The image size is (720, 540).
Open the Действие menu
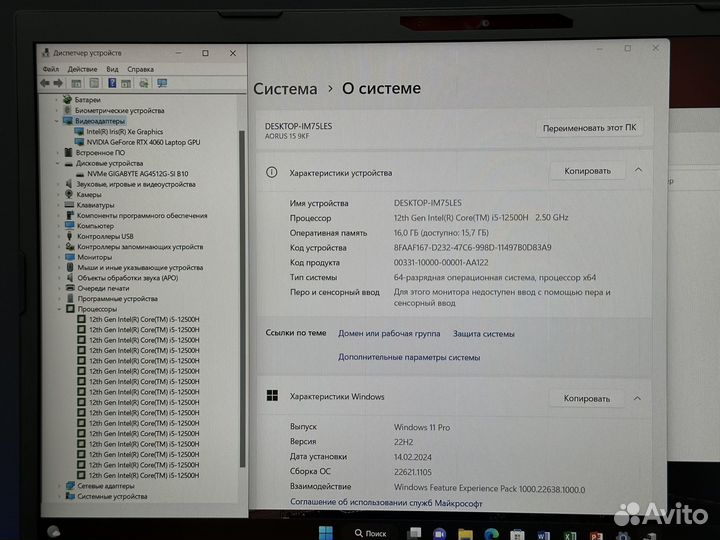82,69
